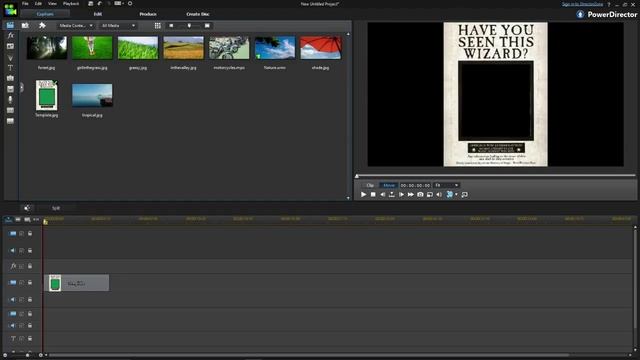Open preferences with the top gear icon
640x360 pixels.
(130, 4)
